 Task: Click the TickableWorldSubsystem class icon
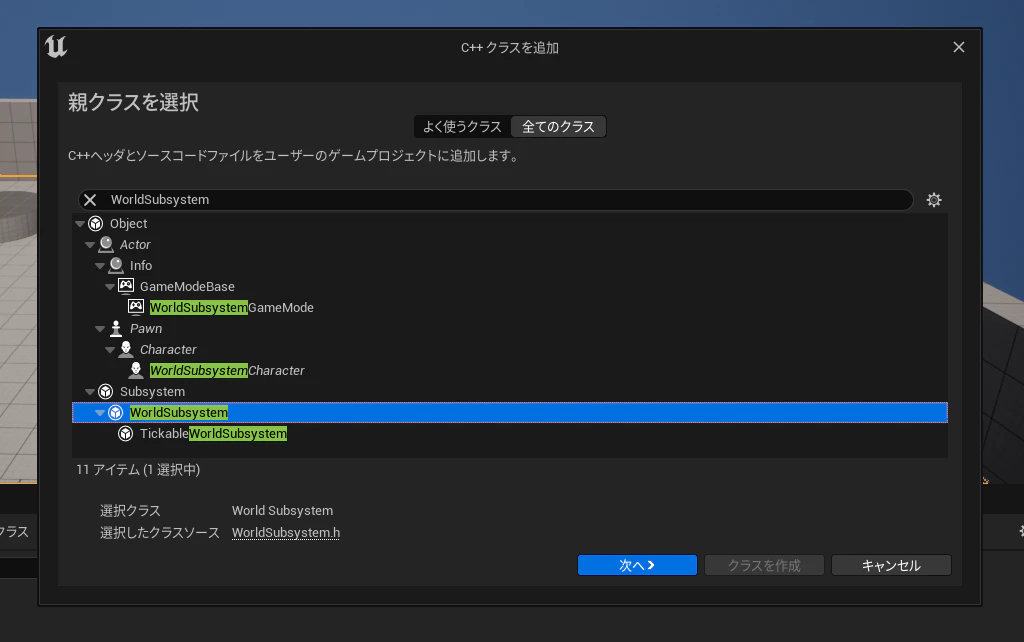tap(125, 434)
